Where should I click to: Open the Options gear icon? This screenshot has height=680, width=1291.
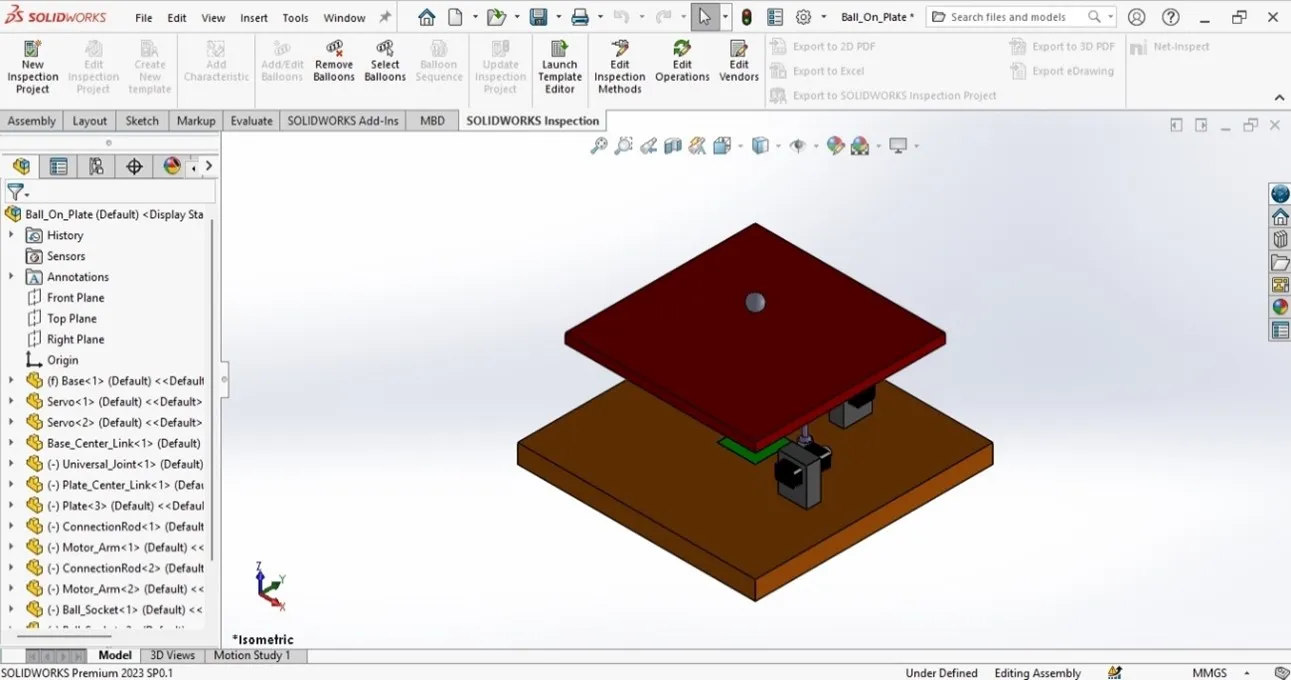804,17
